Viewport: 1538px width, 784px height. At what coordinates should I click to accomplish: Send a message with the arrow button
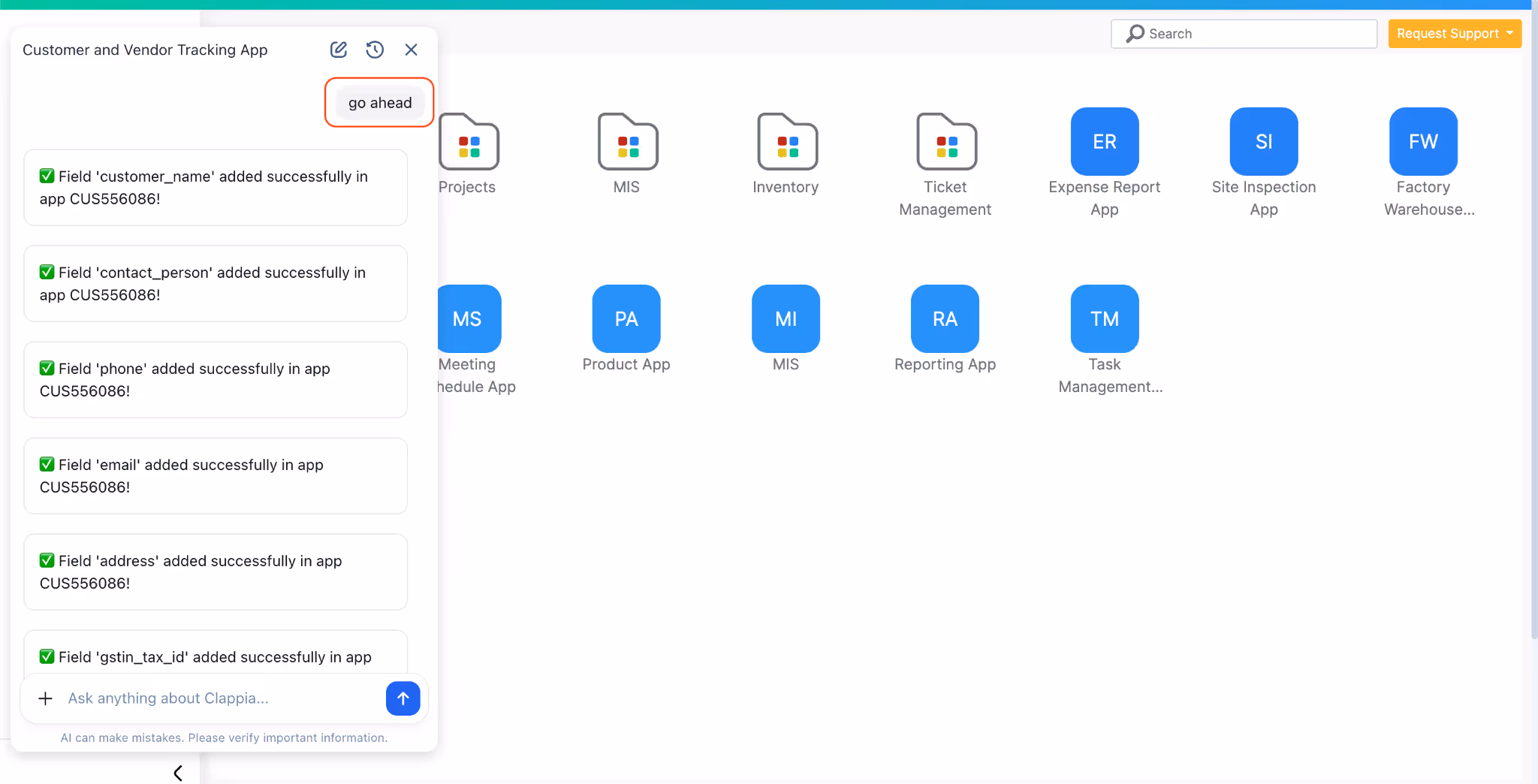(x=403, y=698)
